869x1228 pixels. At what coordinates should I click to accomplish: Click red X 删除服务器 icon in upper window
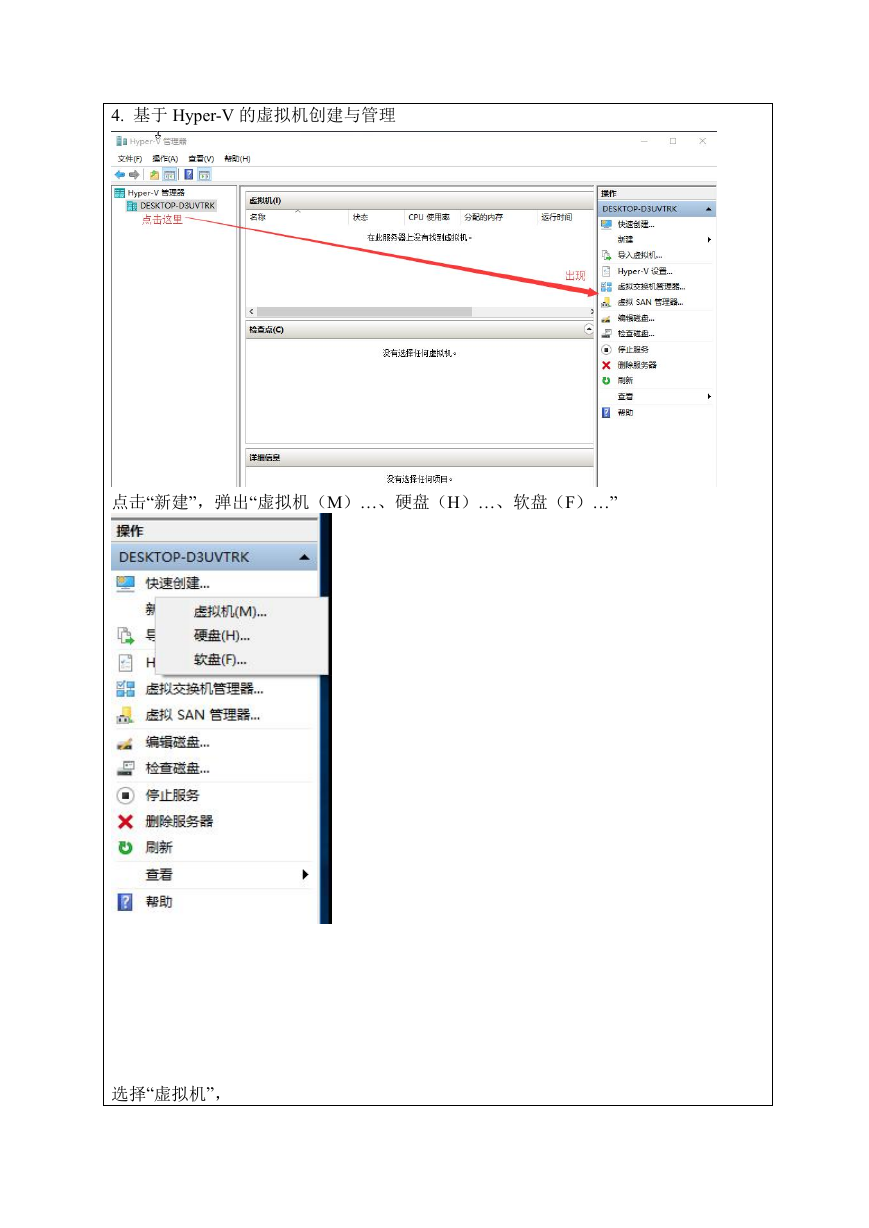(606, 365)
